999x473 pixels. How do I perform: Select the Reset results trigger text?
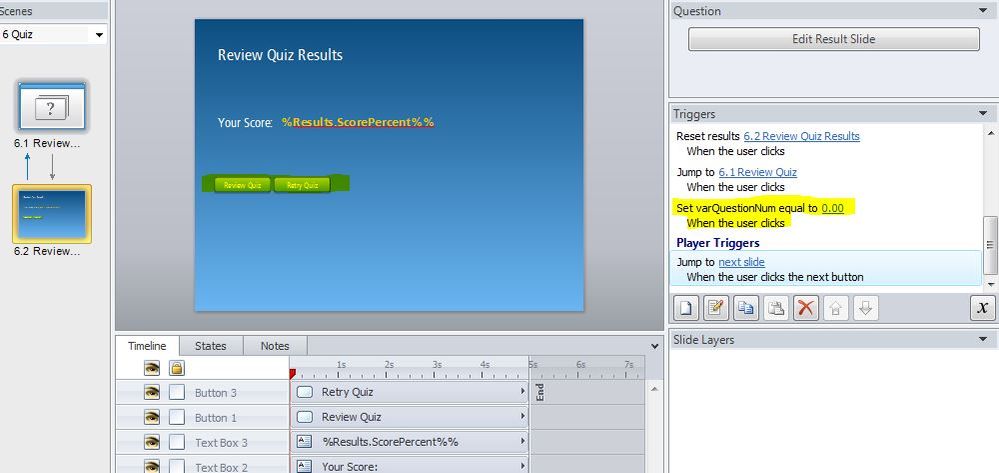tap(708, 136)
